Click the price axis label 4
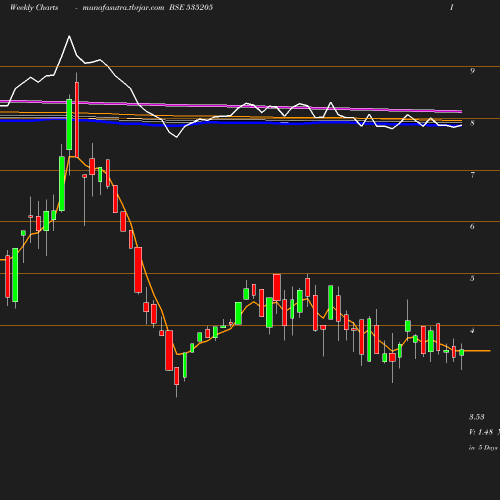This screenshot has height=500, width=500. [x=472, y=331]
